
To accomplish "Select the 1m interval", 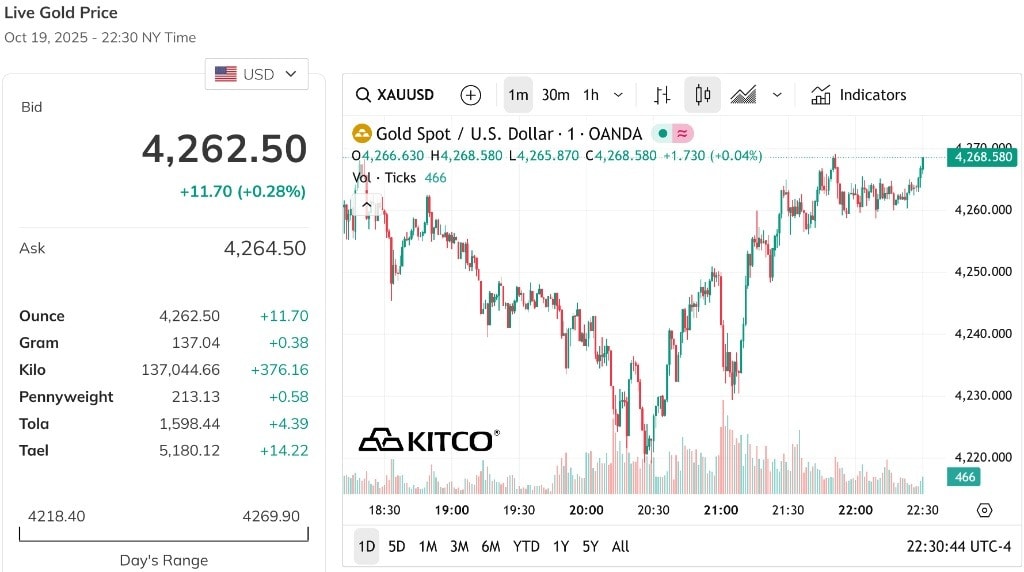I will click(x=518, y=95).
